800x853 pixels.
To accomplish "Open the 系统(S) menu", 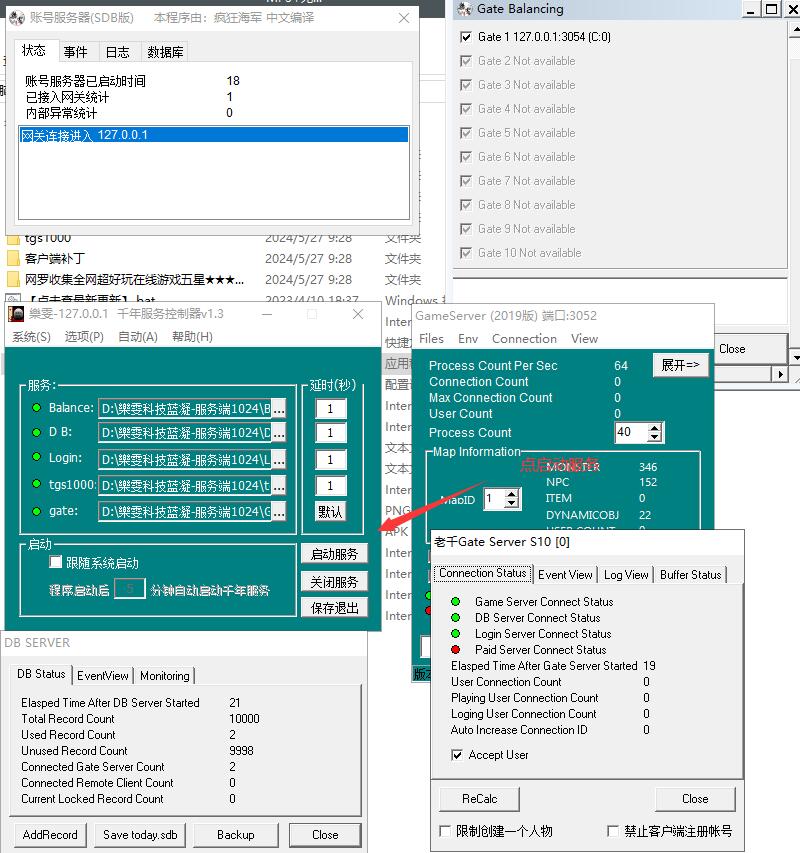I will click(31, 337).
